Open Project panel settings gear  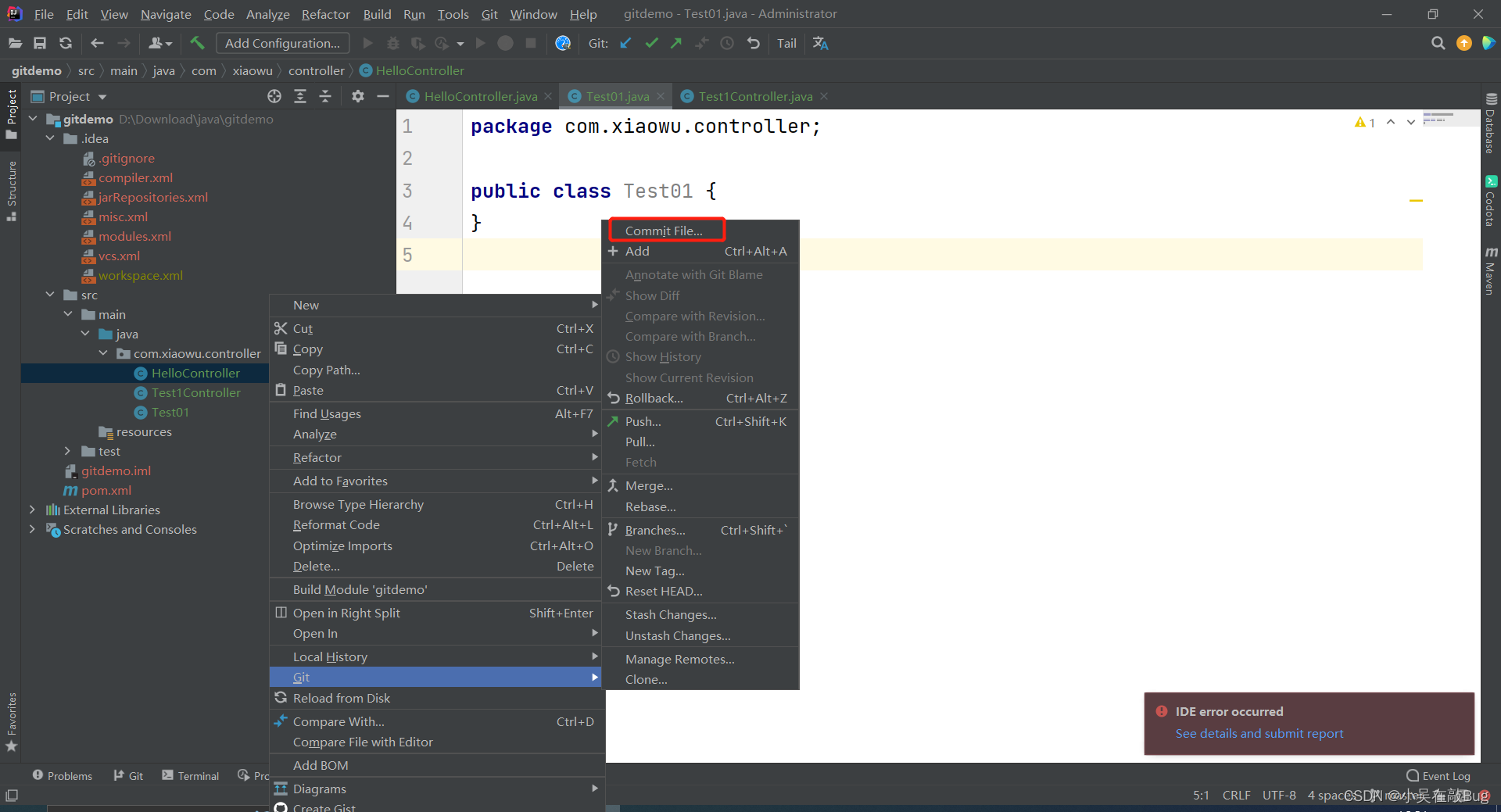pos(358,96)
